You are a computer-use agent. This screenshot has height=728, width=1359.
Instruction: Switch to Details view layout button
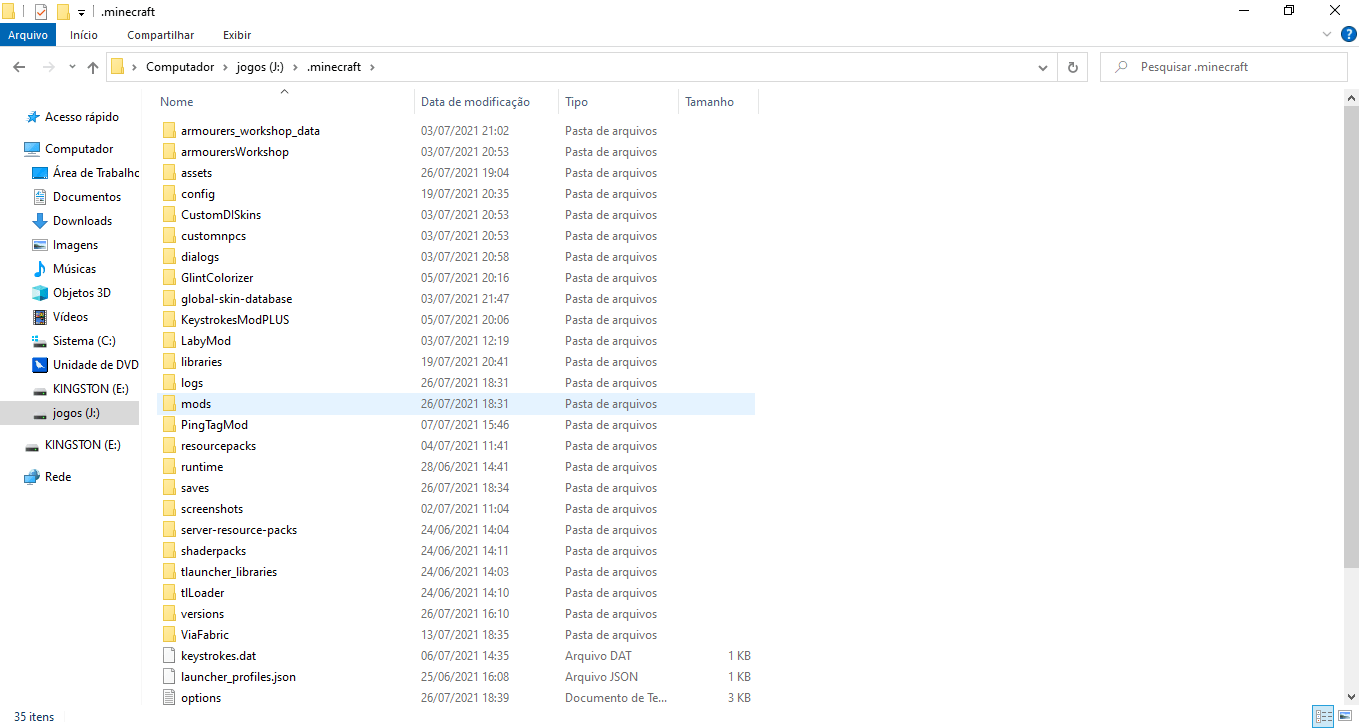pos(1324,716)
